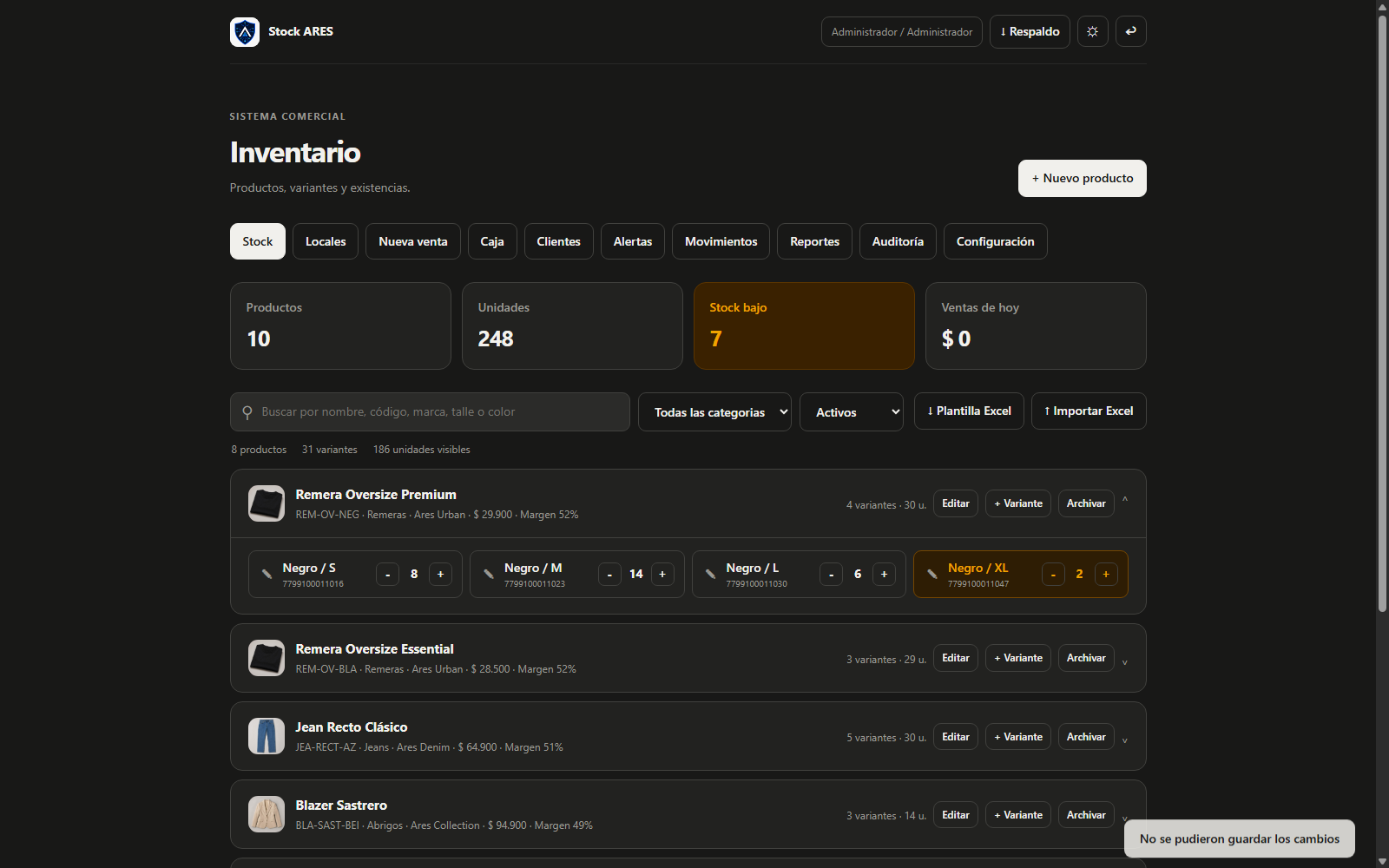Add variant to Blazer Sastrero
The image size is (1389, 868).
coord(1018,815)
